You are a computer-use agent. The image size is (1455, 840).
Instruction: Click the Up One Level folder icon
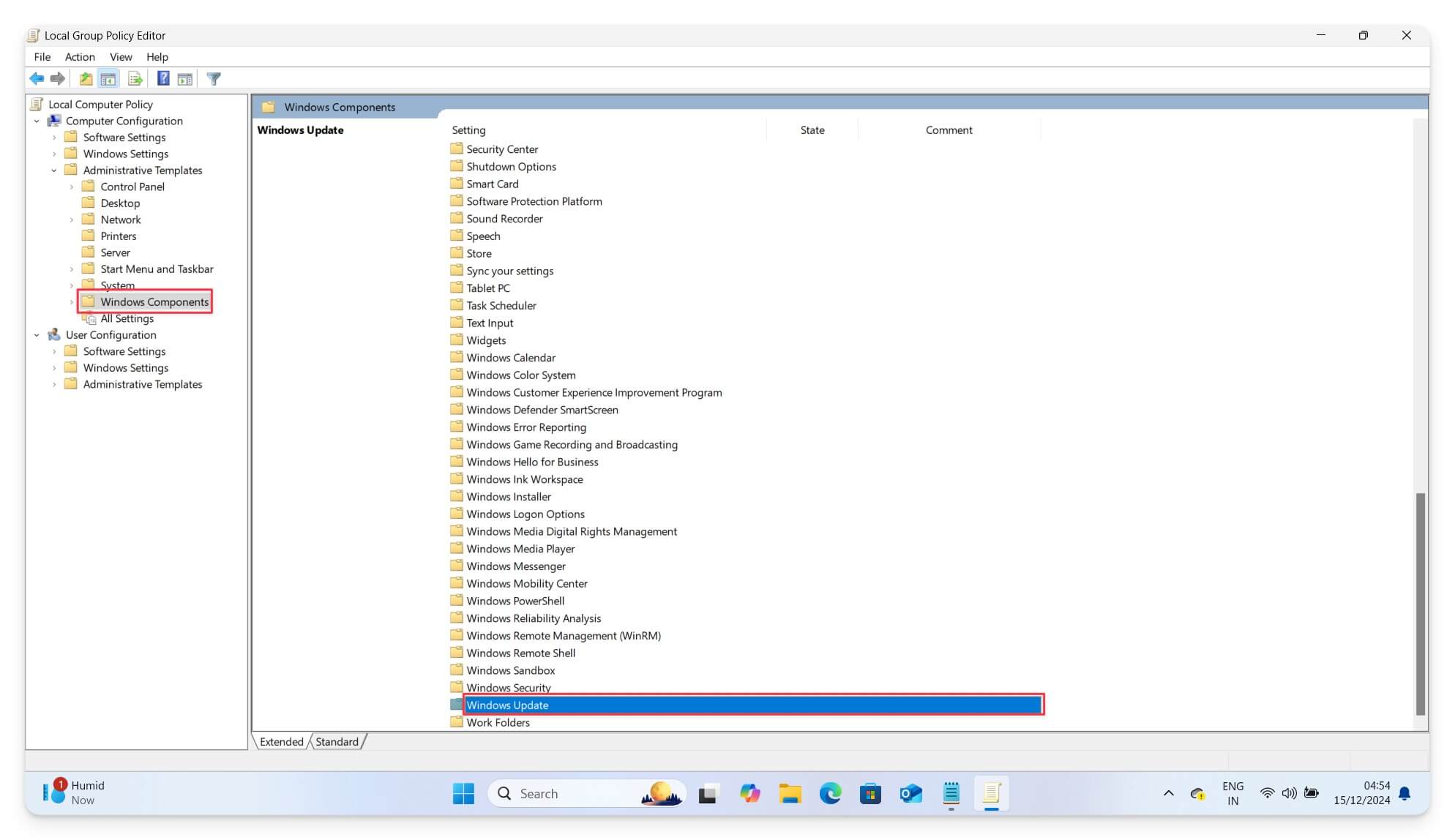point(86,78)
